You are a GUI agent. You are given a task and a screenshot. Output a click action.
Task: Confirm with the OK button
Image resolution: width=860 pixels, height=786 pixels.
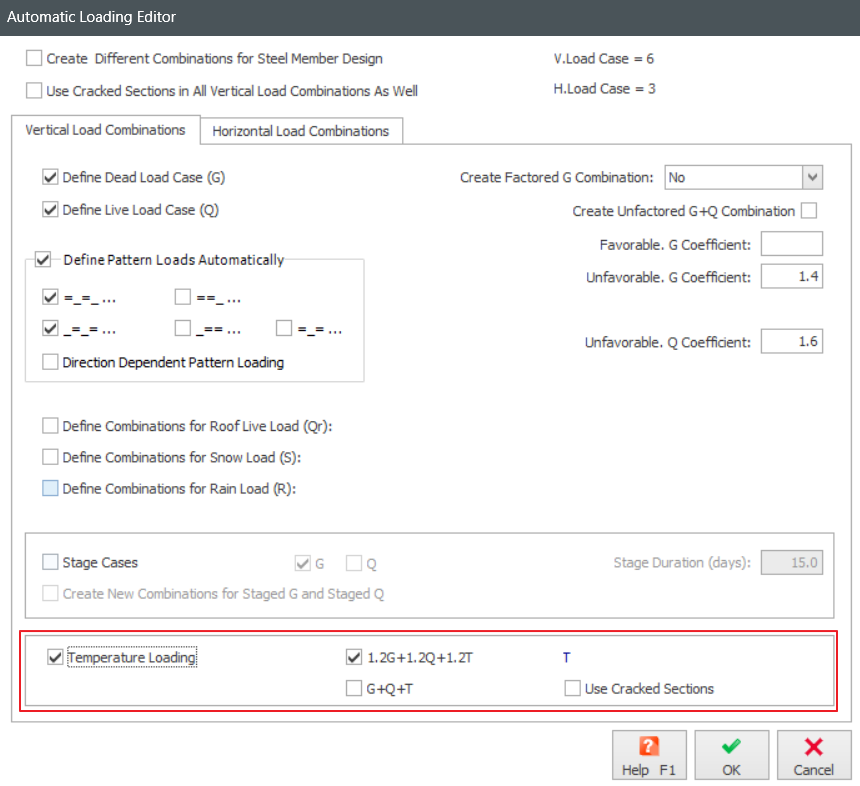(x=731, y=755)
